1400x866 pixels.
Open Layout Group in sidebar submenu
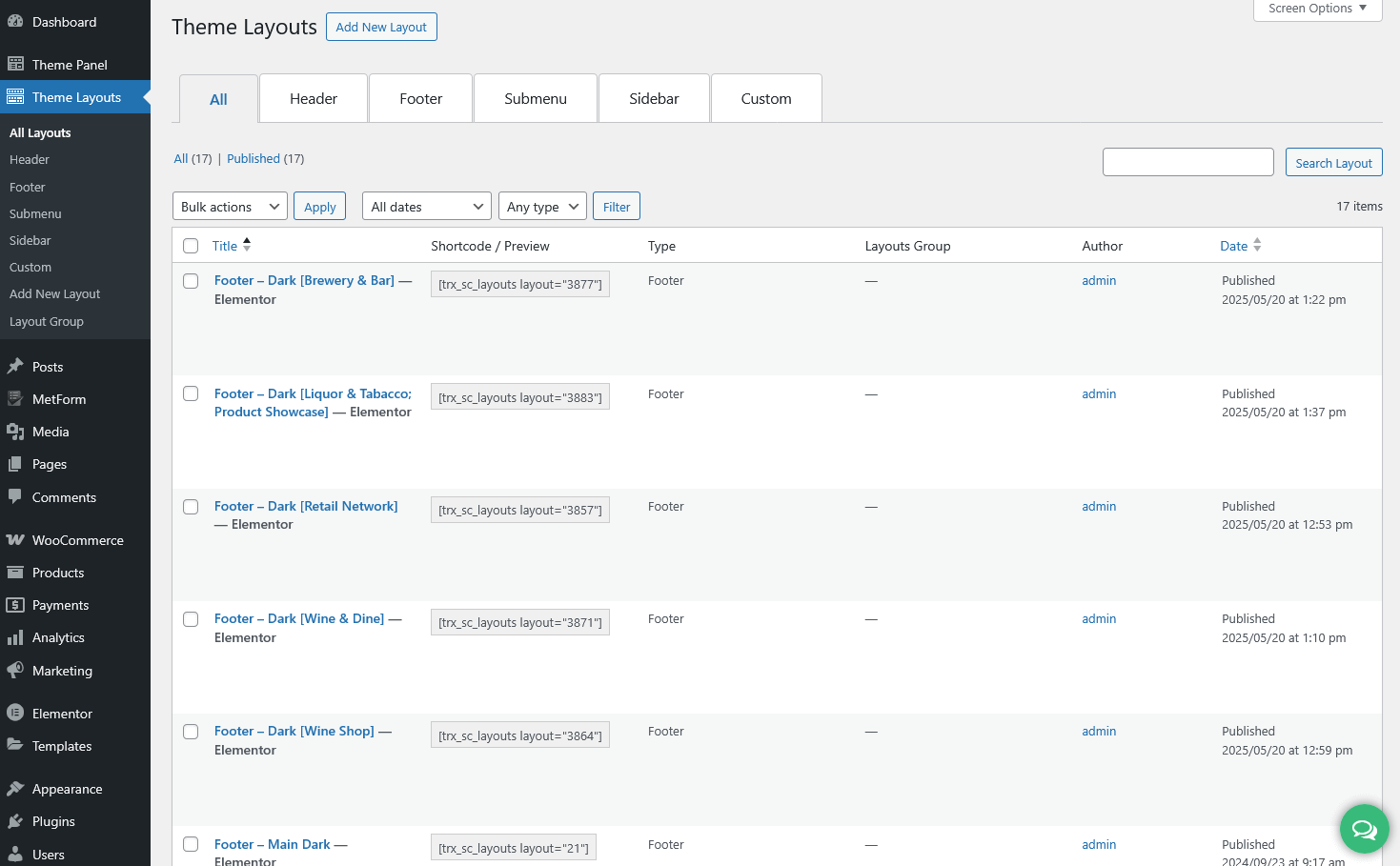point(47,321)
